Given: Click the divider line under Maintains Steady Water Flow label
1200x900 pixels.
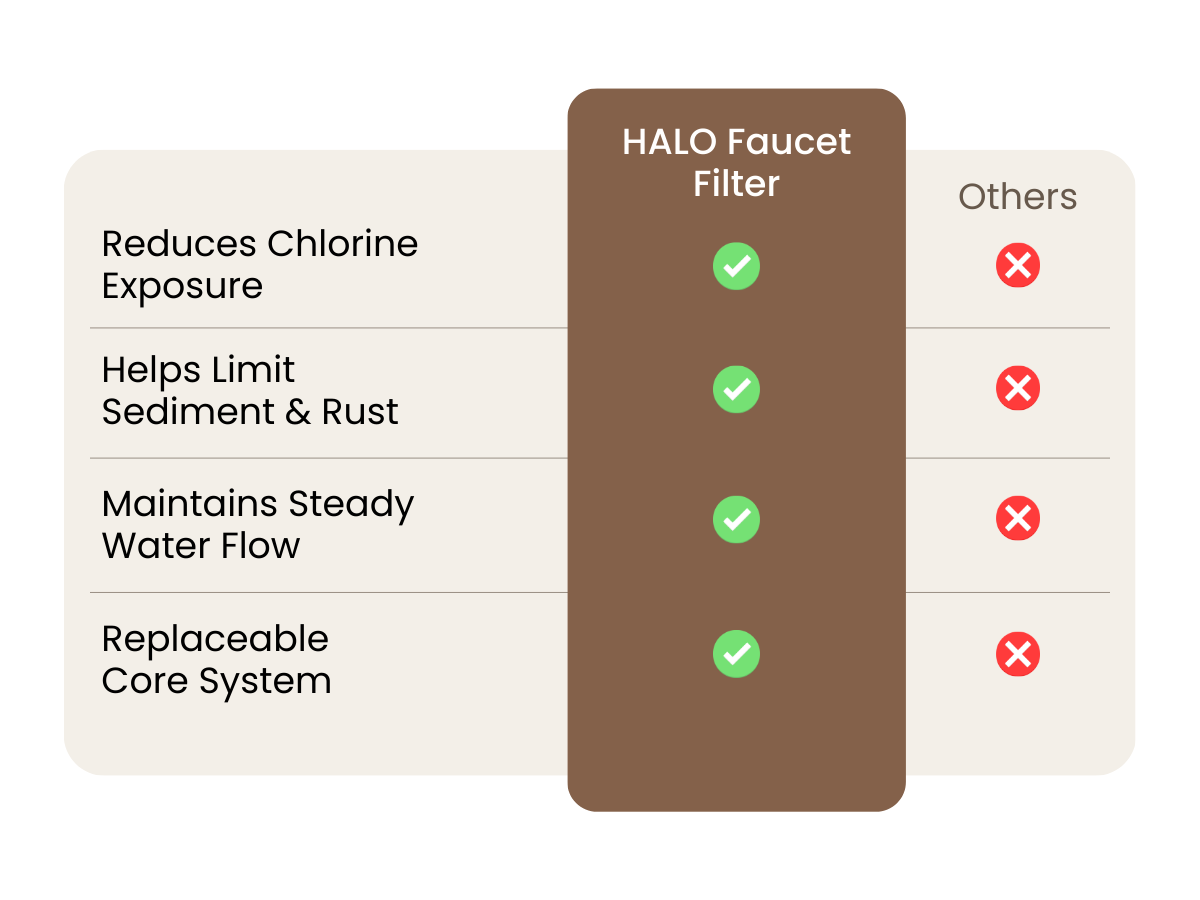Looking at the screenshot, I should 328,593.
